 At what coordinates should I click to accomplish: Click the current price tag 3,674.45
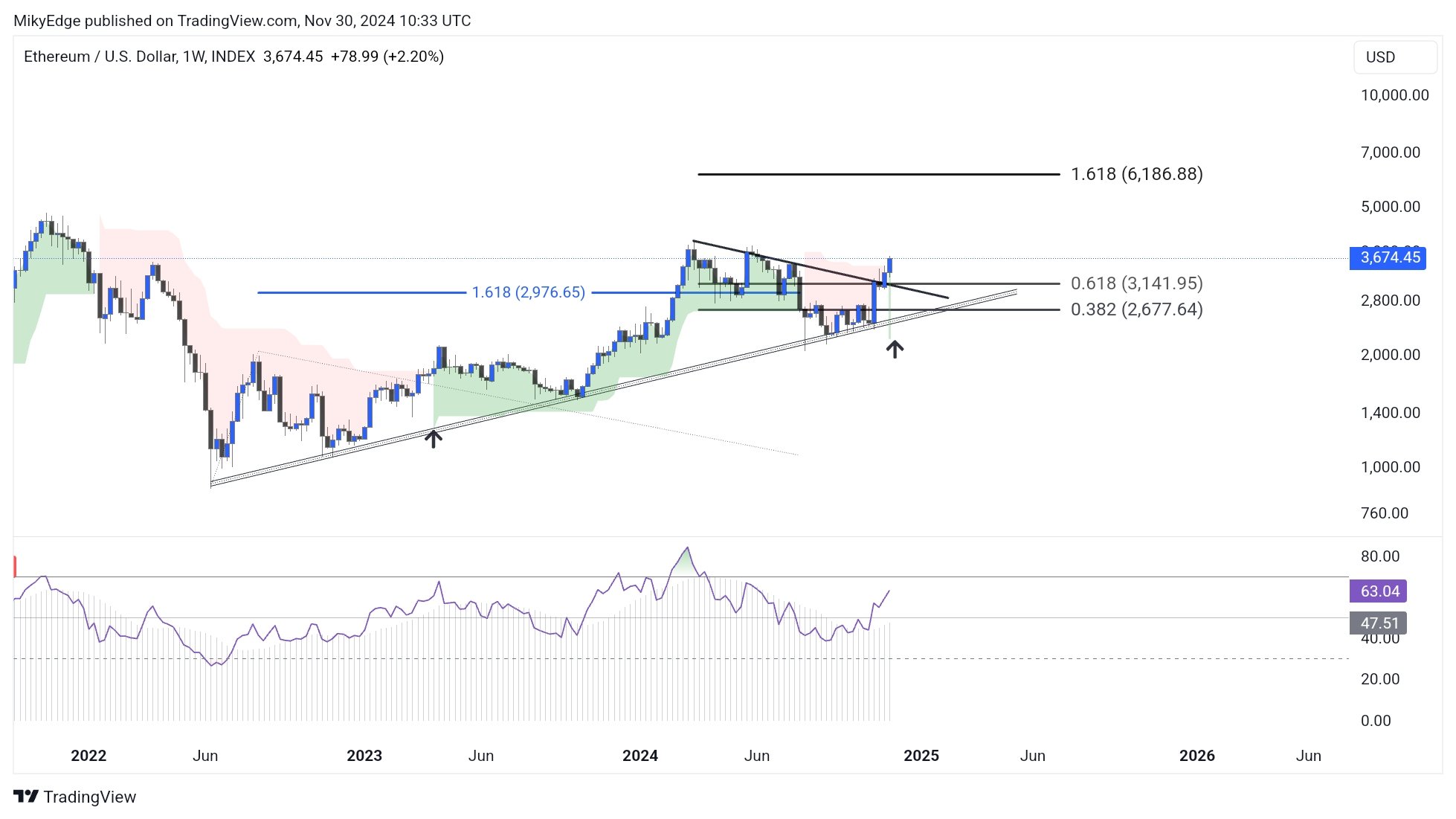(x=1388, y=257)
